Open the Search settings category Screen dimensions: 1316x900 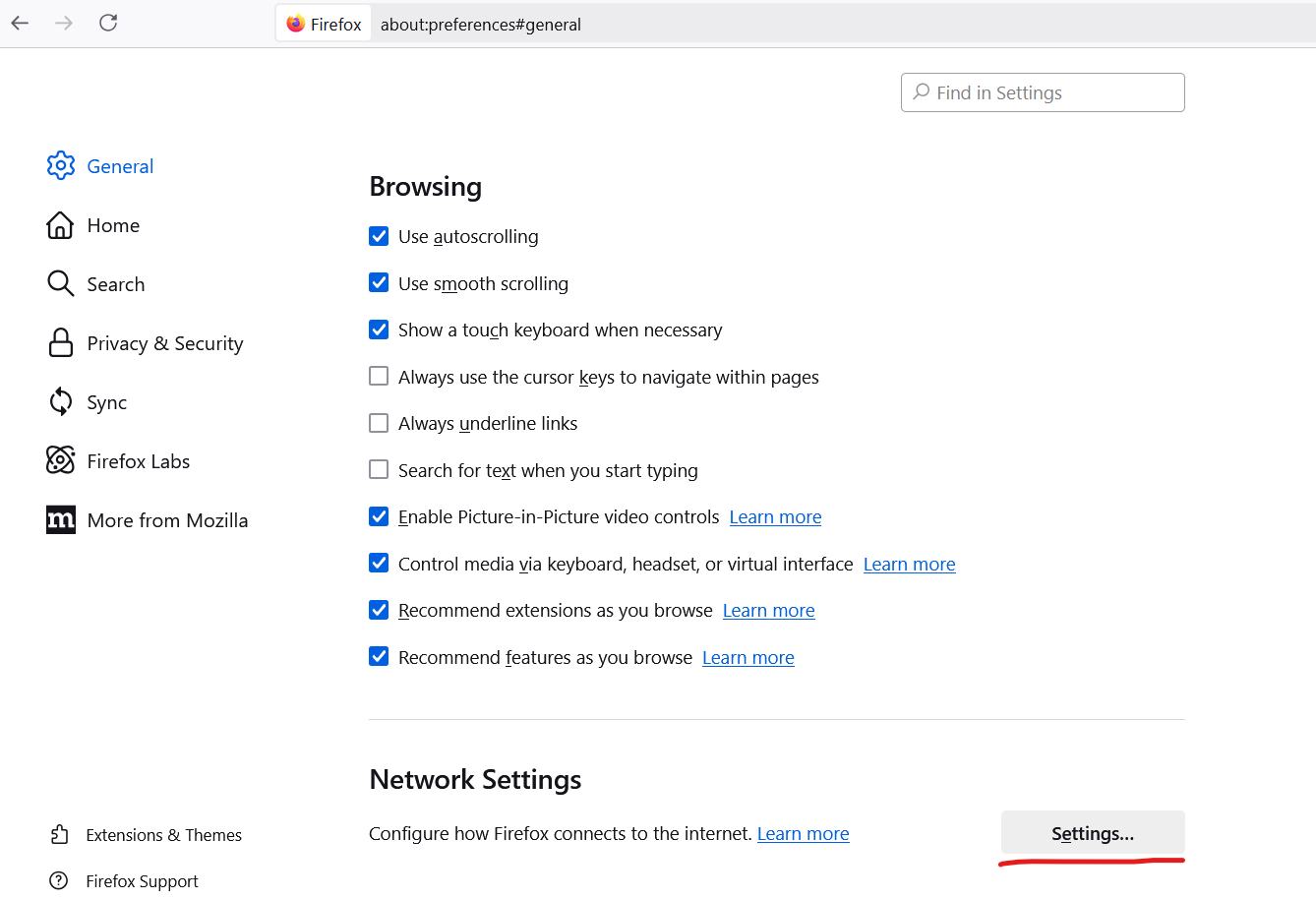(116, 284)
